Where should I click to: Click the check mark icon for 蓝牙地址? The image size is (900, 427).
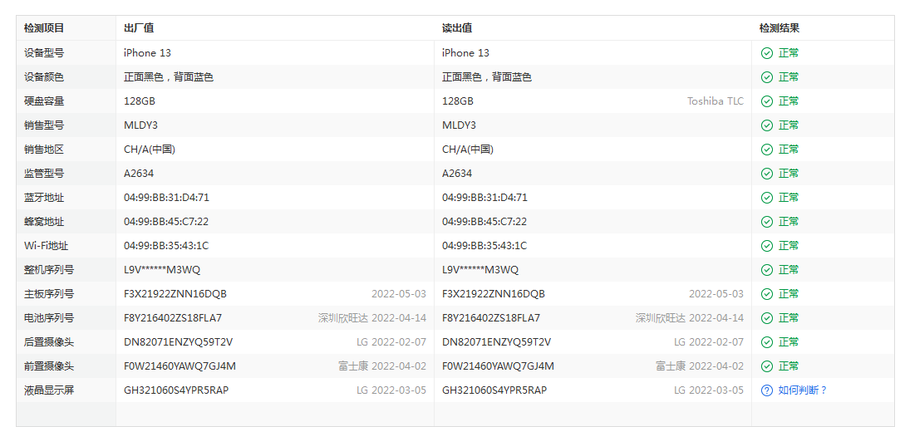[767, 197]
